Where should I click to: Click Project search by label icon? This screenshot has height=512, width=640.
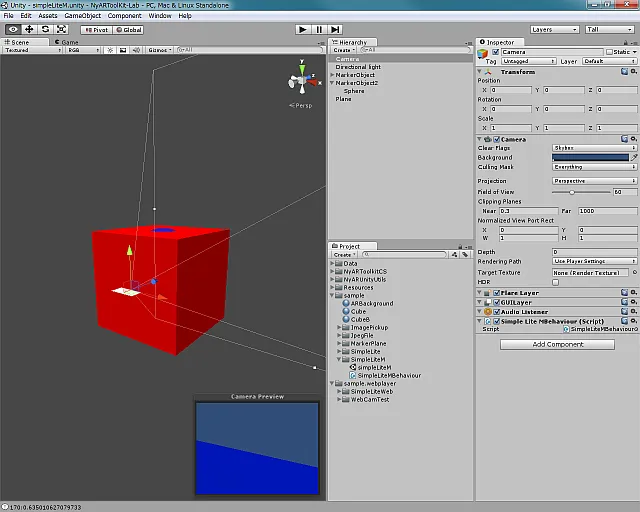[465, 254]
